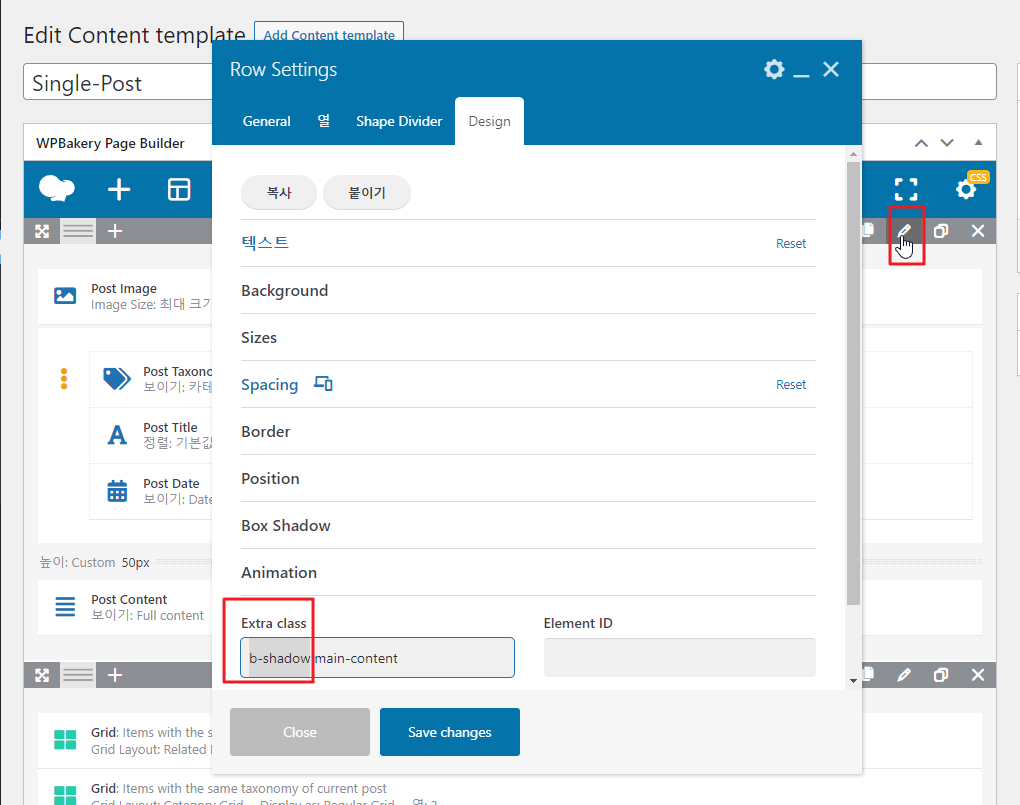Image resolution: width=1020 pixels, height=805 pixels.
Task: Reset the Spacing settings
Action: point(790,385)
